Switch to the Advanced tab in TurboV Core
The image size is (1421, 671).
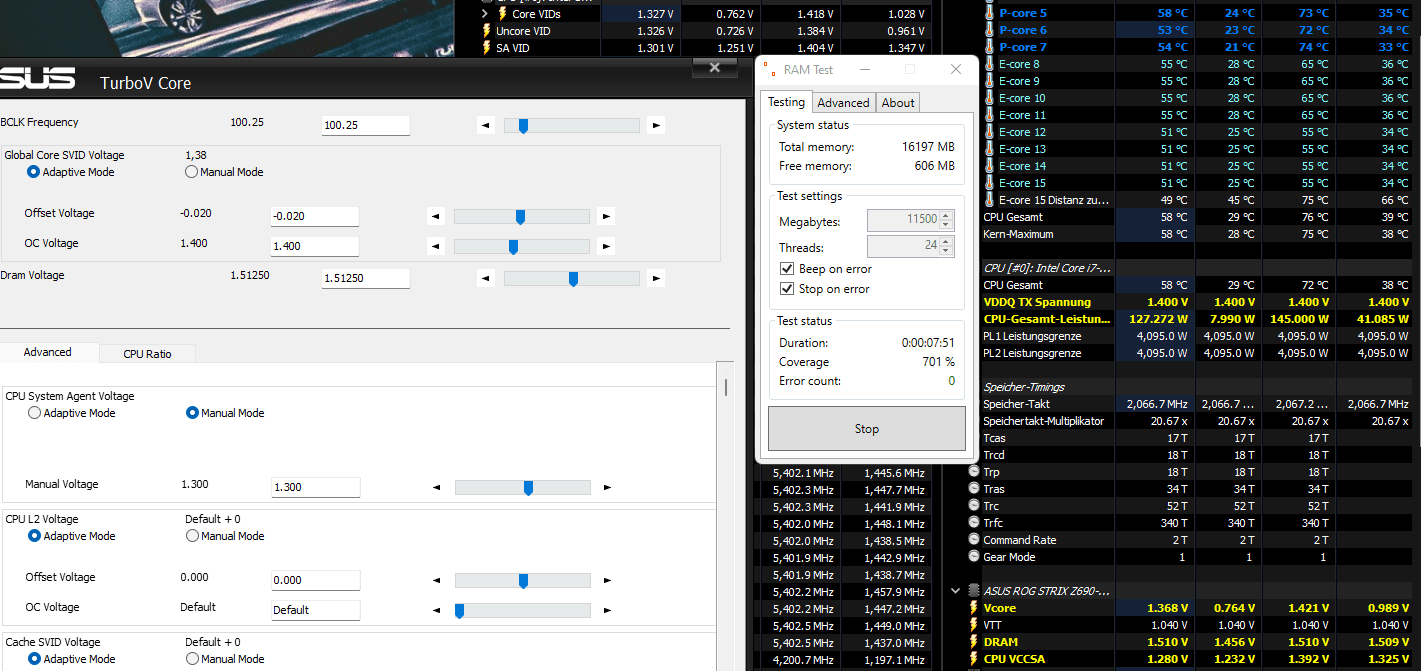[x=48, y=352]
